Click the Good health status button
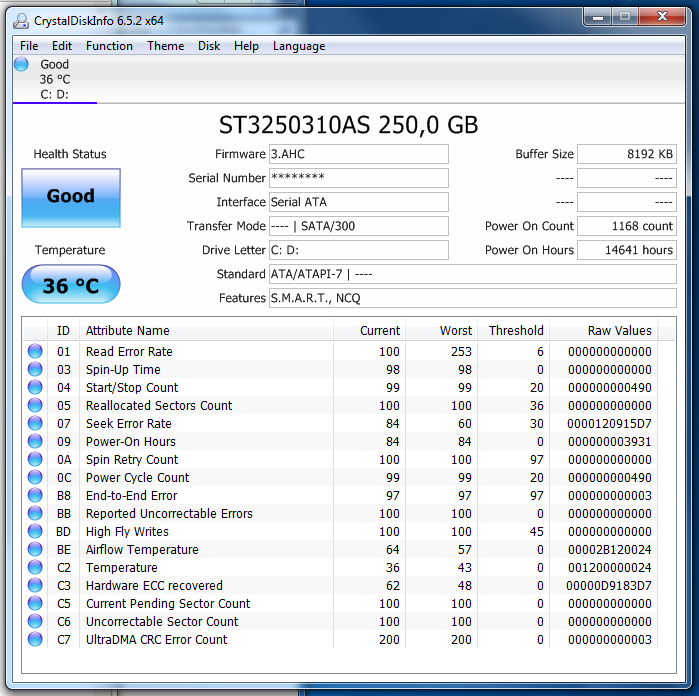 (x=71, y=198)
